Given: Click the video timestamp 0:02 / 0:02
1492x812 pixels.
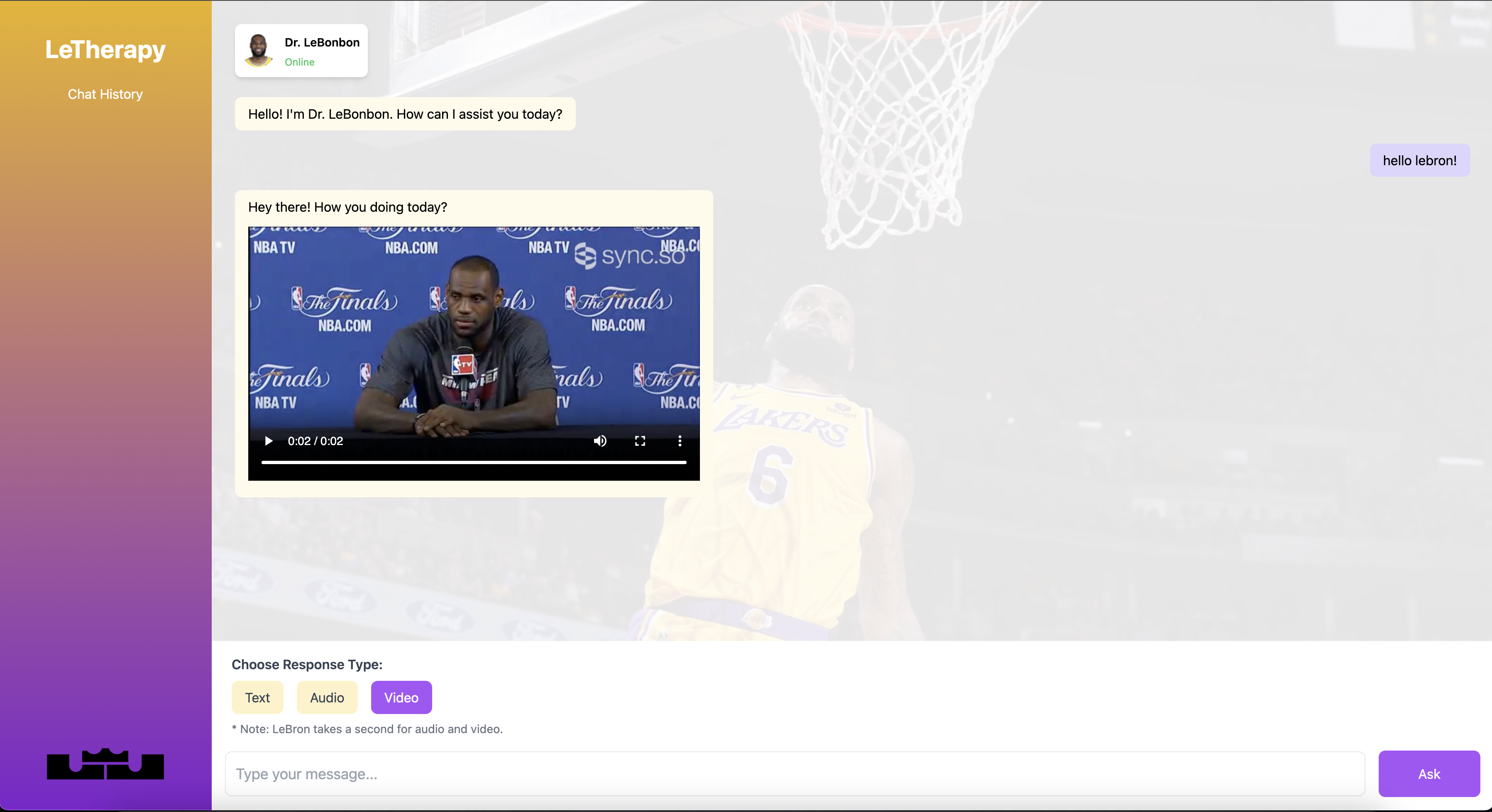Looking at the screenshot, I should click(315, 441).
